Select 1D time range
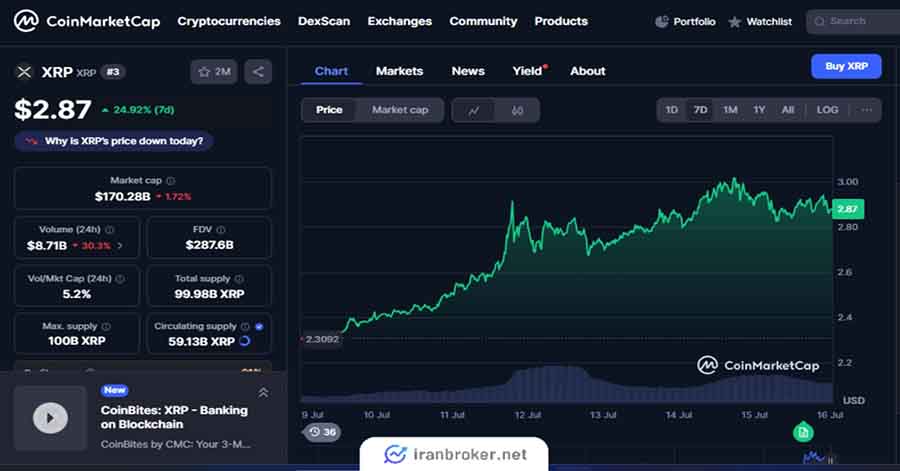This screenshot has height=471, width=900. pyautogui.click(x=672, y=110)
